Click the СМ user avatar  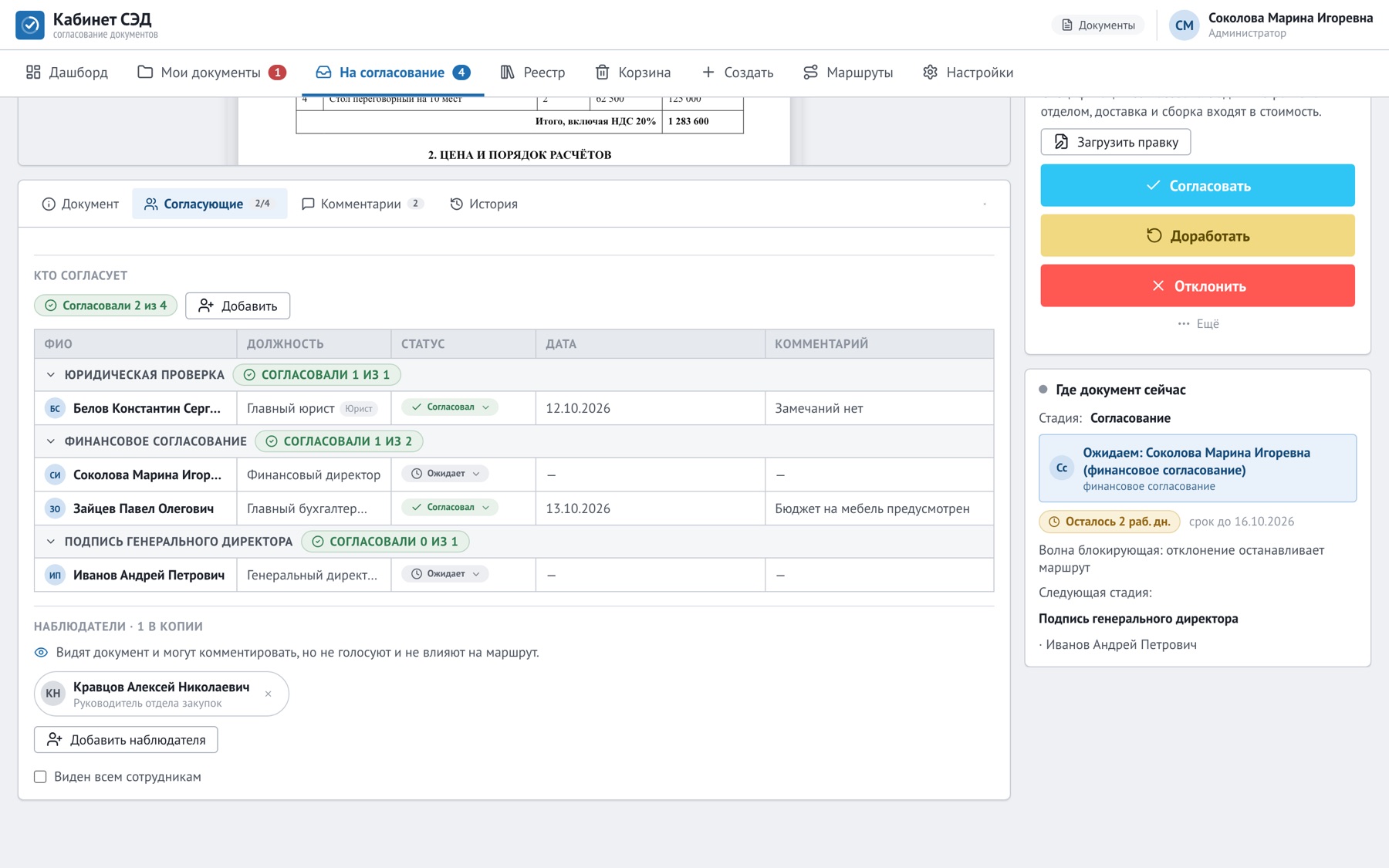[x=1184, y=25]
